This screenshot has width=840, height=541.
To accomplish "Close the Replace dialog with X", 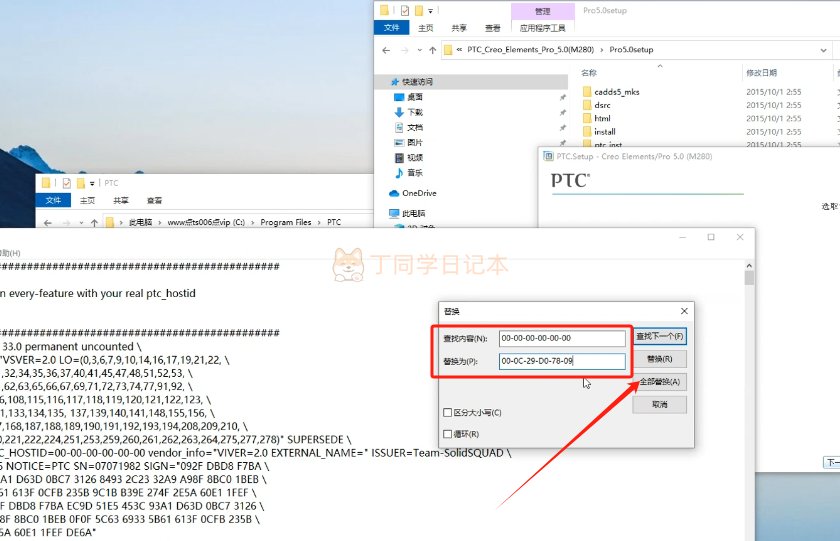I will coord(684,311).
